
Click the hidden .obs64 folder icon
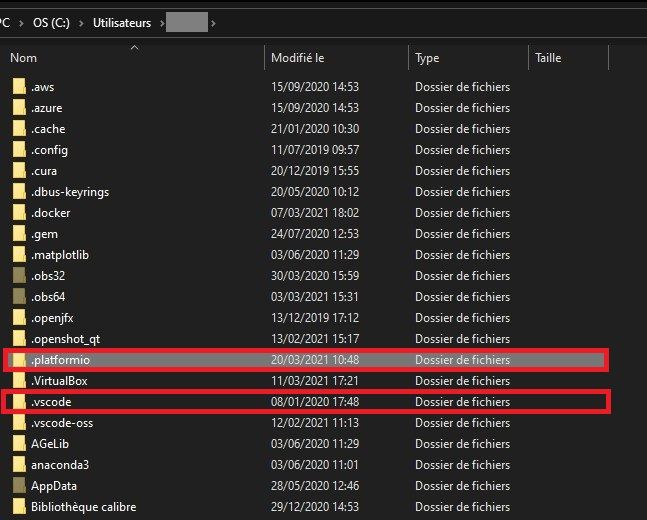[x=19, y=297]
